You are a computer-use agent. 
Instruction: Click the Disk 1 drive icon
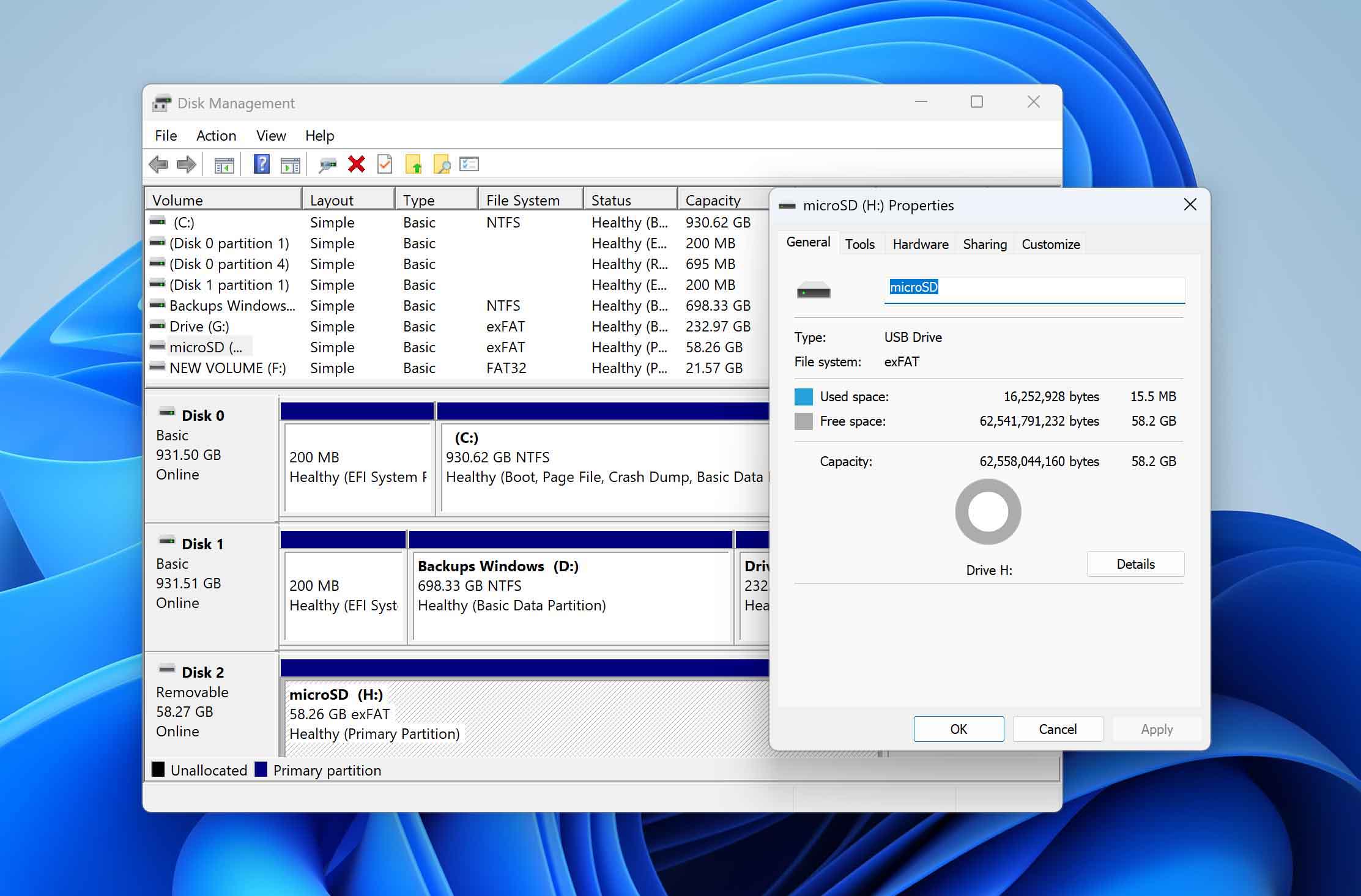coord(167,541)
